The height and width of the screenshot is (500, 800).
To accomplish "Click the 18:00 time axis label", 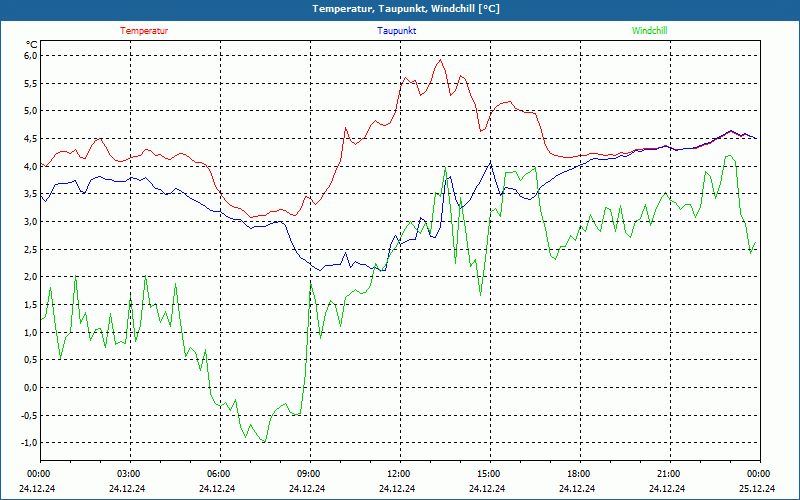I will click(578, 474).
